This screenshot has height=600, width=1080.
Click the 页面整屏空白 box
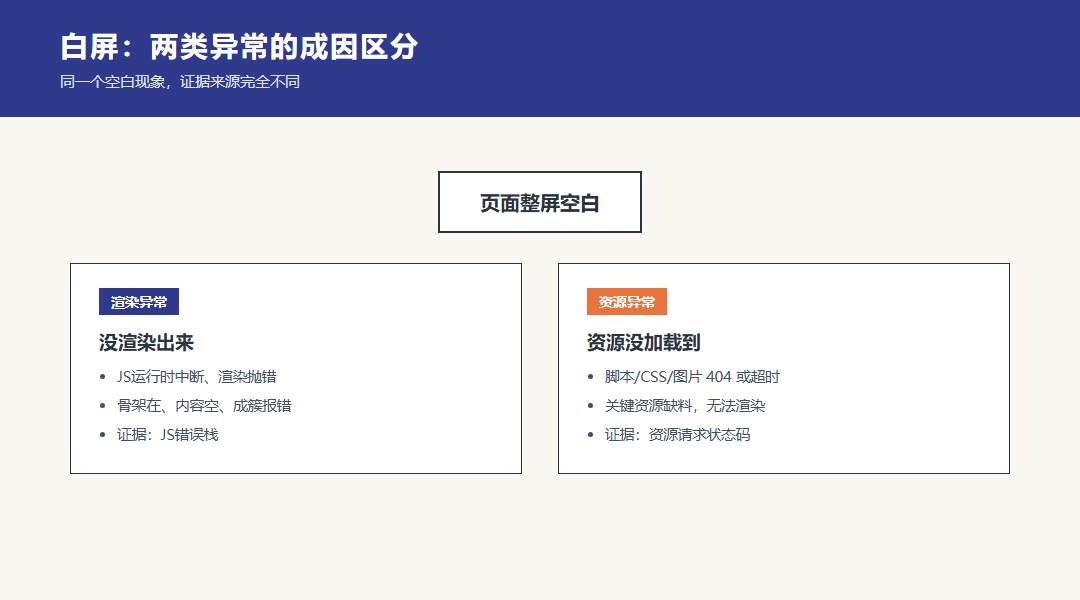coord(540,202)
